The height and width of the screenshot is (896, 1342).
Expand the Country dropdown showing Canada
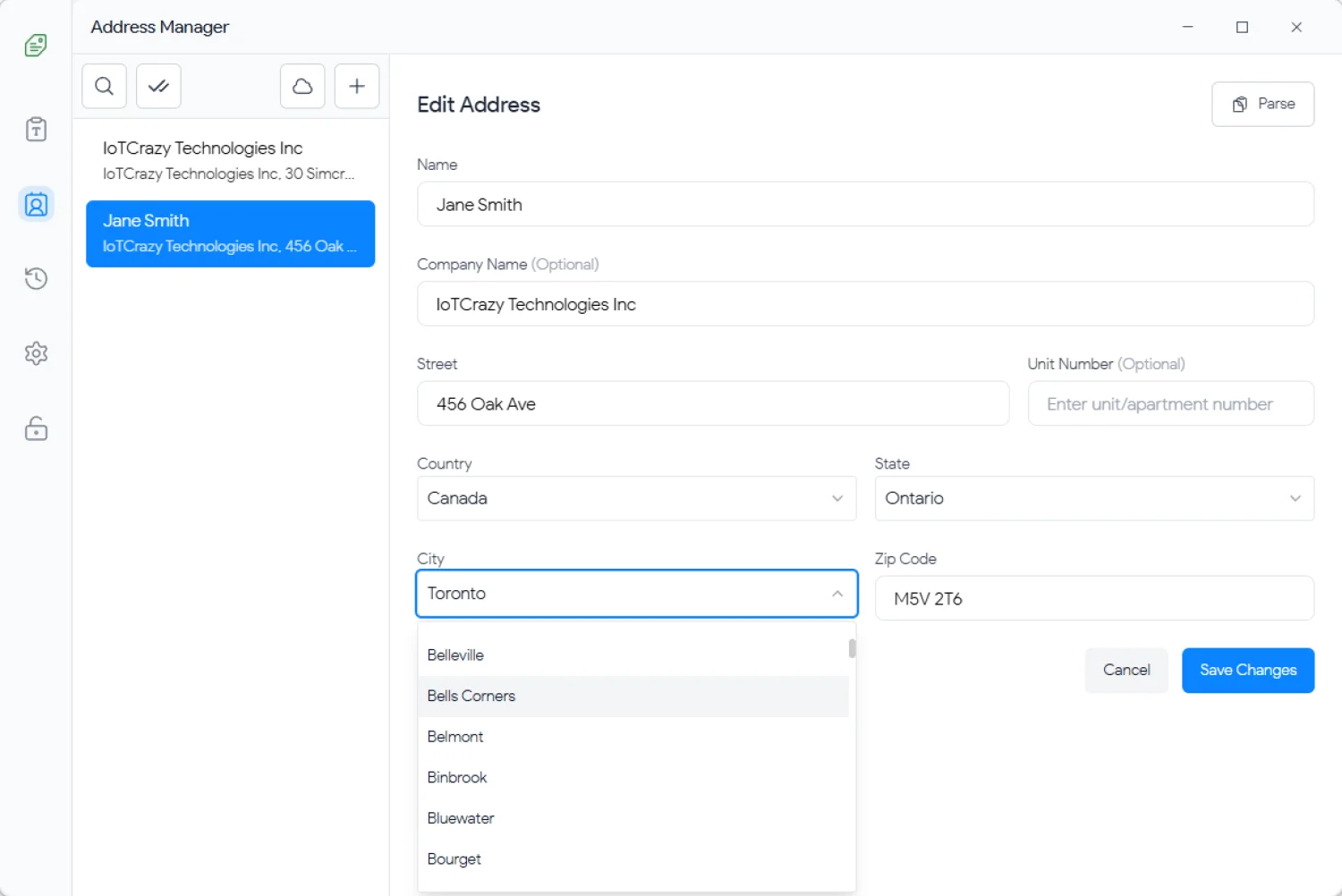click(636, 498)
